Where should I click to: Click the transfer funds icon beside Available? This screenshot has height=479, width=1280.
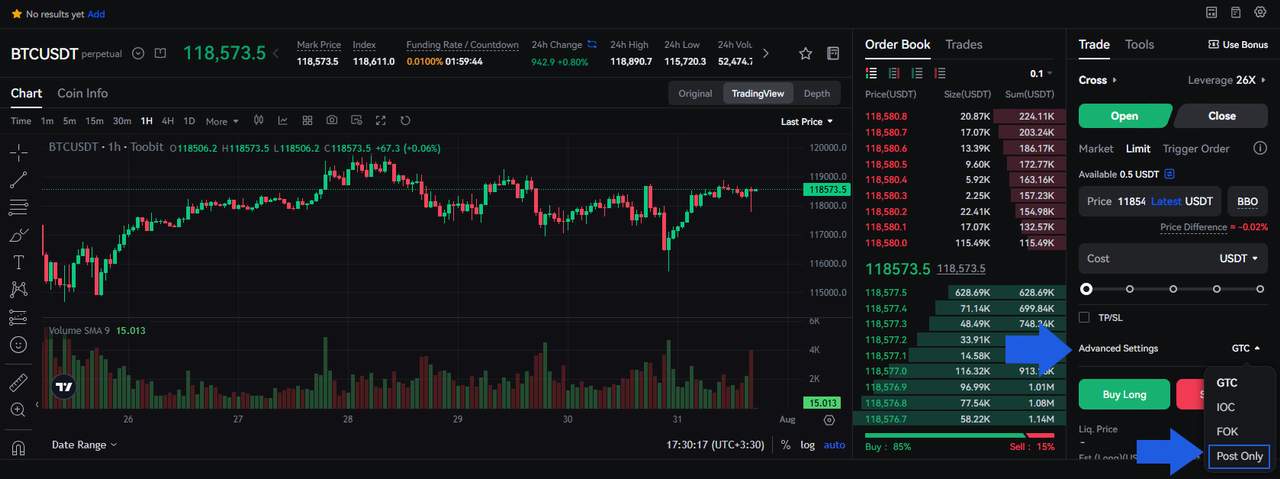[1170, 174]
